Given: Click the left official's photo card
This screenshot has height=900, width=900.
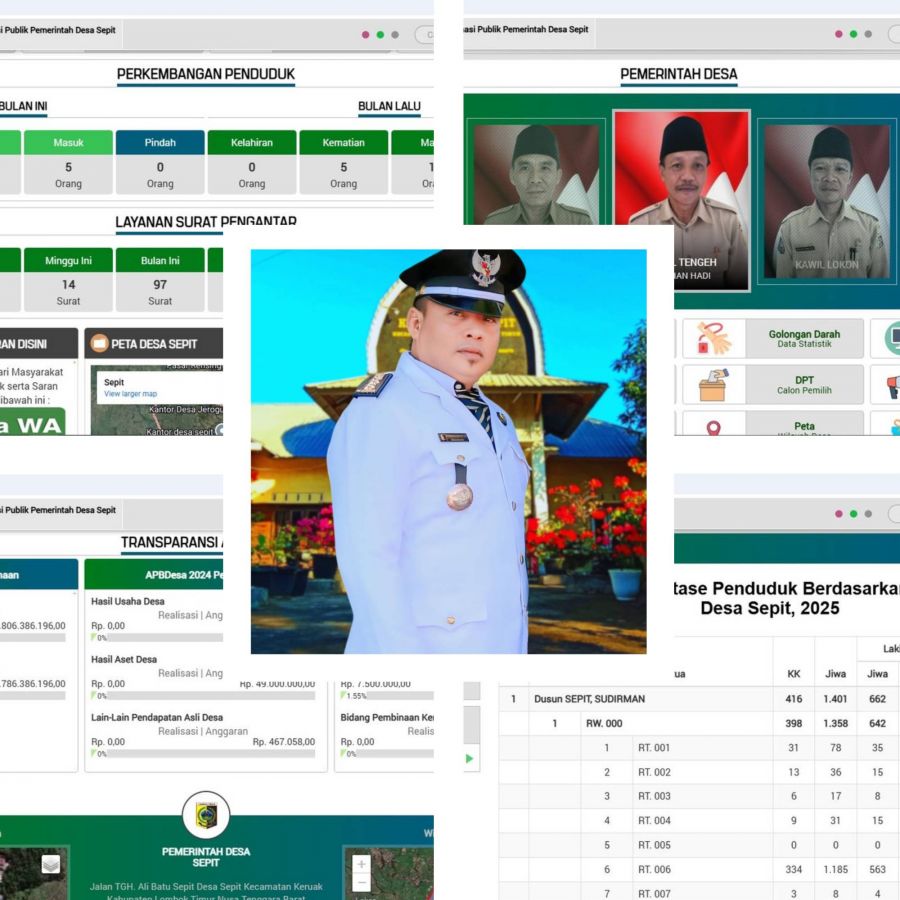Looking at the screenshot, I should click(536, 172).
